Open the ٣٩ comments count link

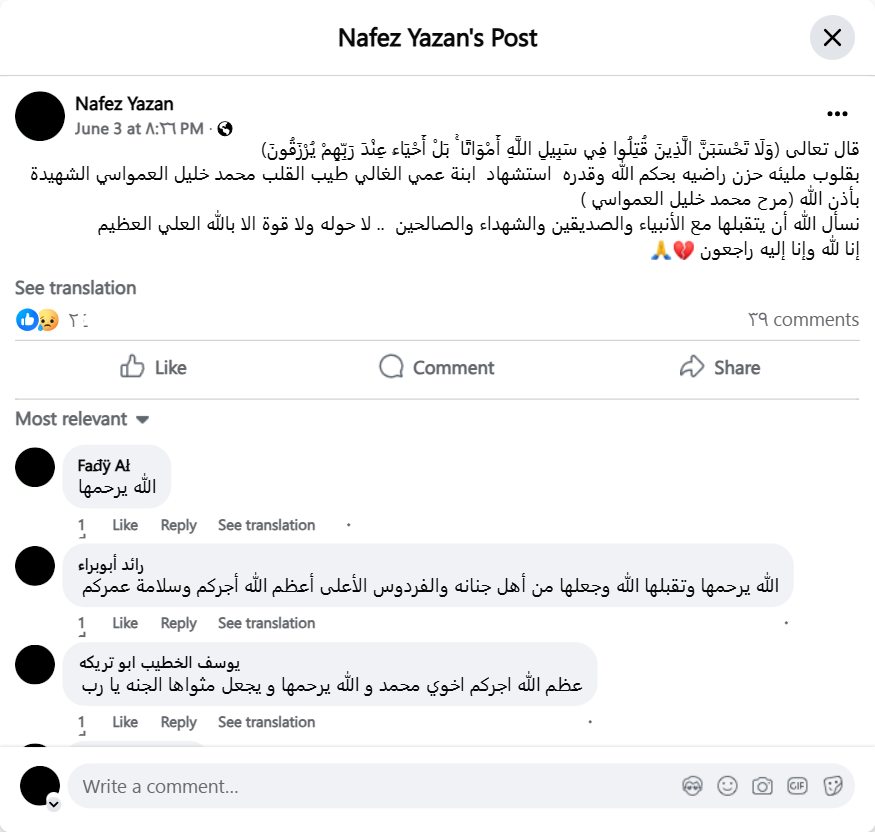[x=803, y=320]
